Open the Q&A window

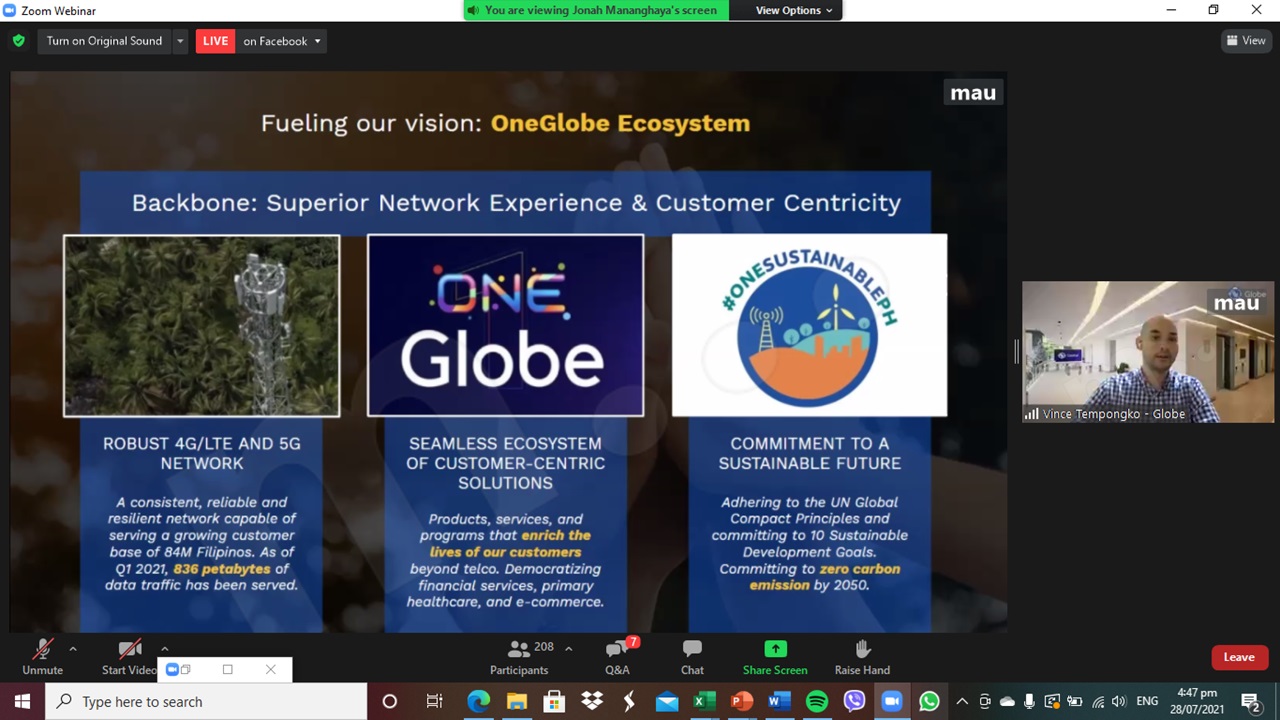coord(617,658)
